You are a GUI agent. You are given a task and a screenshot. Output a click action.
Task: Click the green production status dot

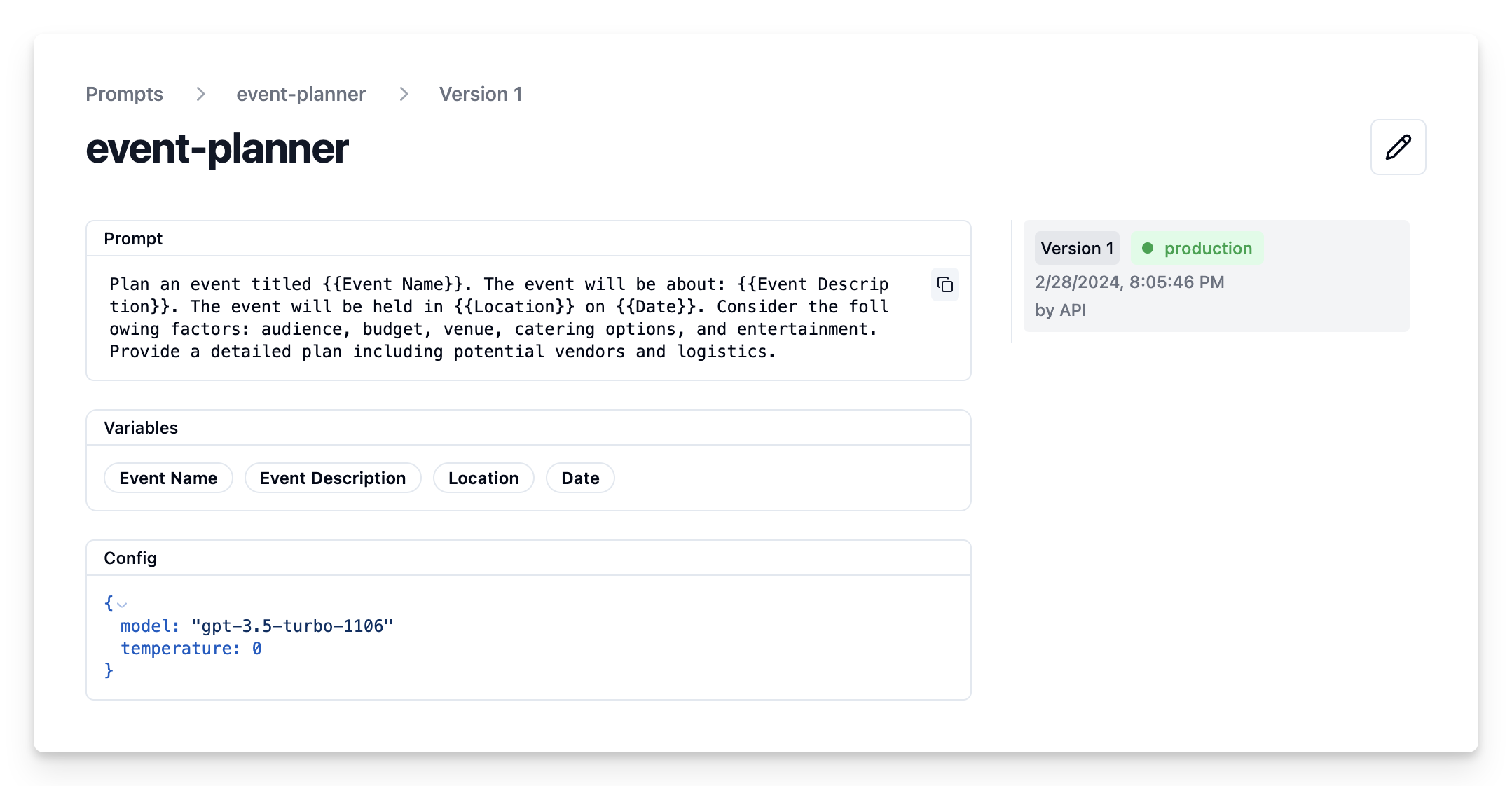coord(1147,248)
